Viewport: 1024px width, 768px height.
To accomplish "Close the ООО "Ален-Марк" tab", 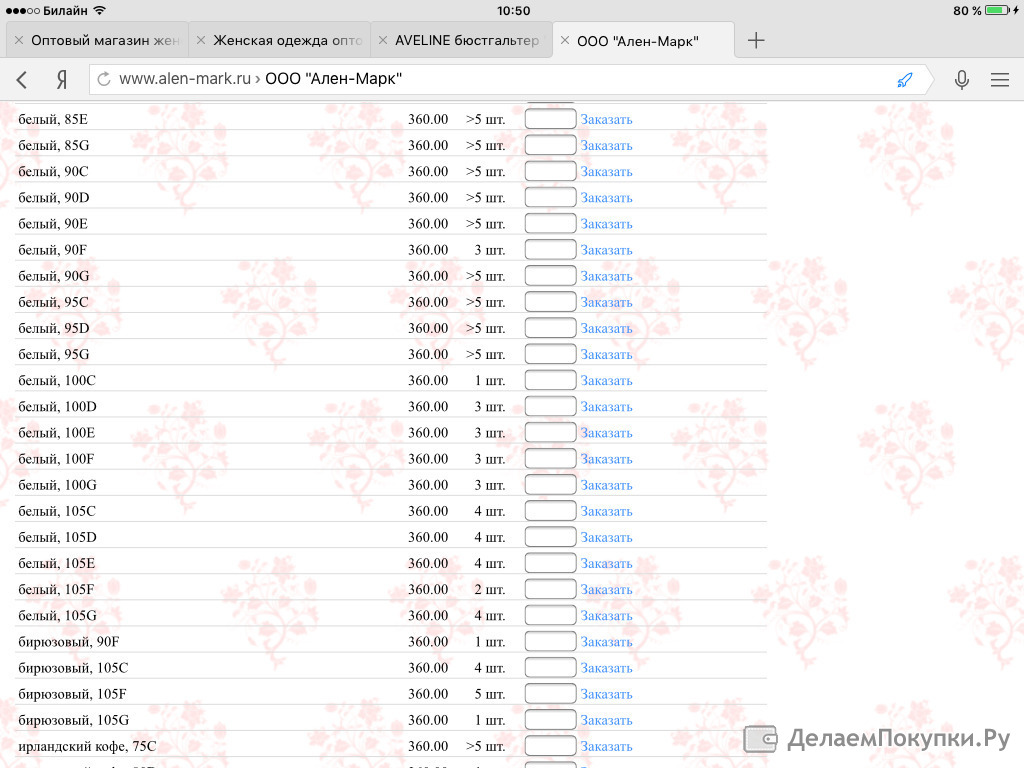I will (565, 40).
